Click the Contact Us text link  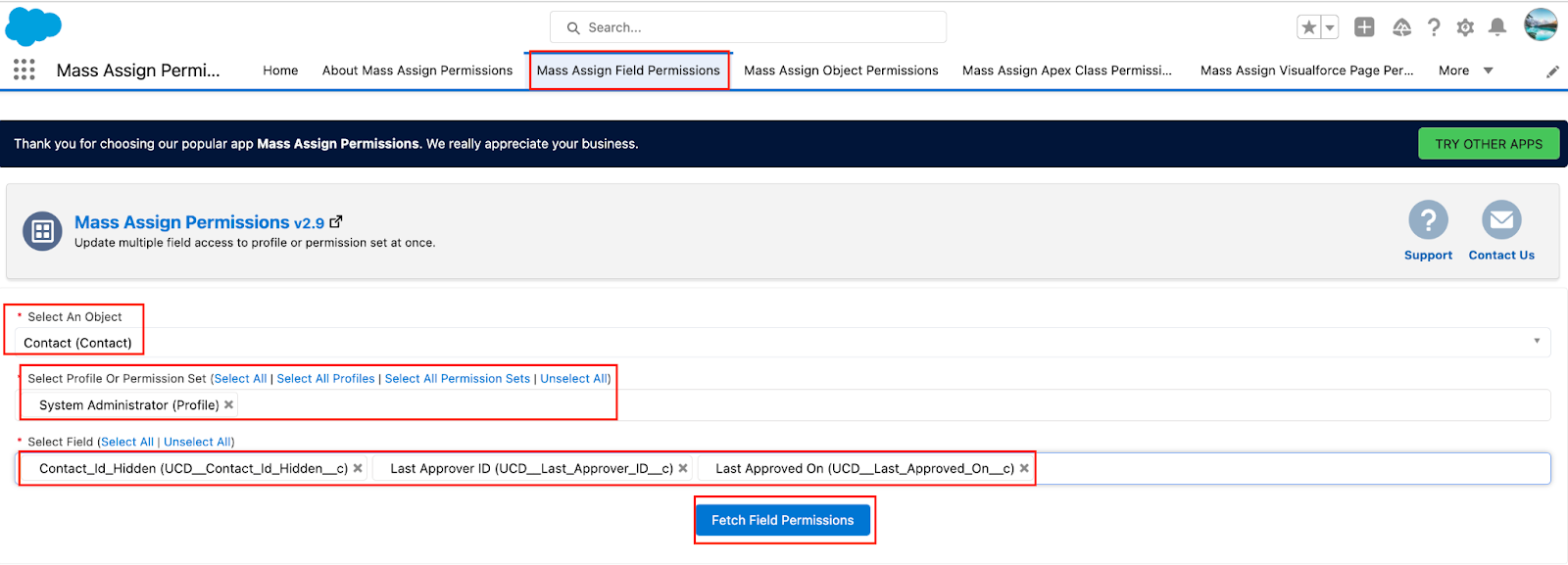click(x=1501, y=255)
